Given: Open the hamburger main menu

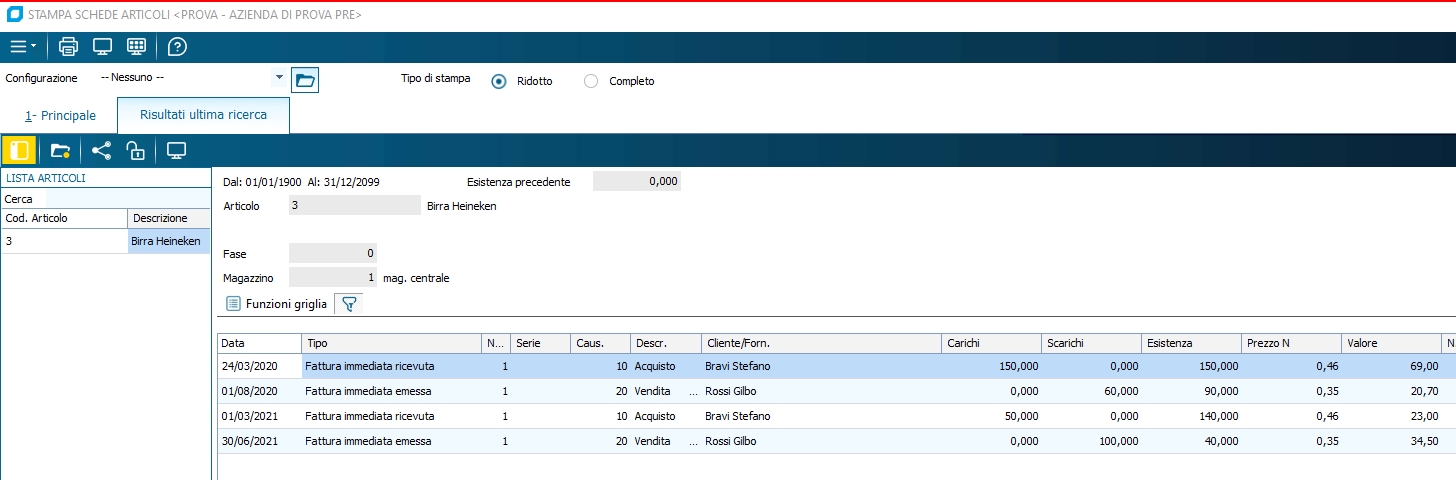Looking at the screenshot, I should [x=23, y=46].
